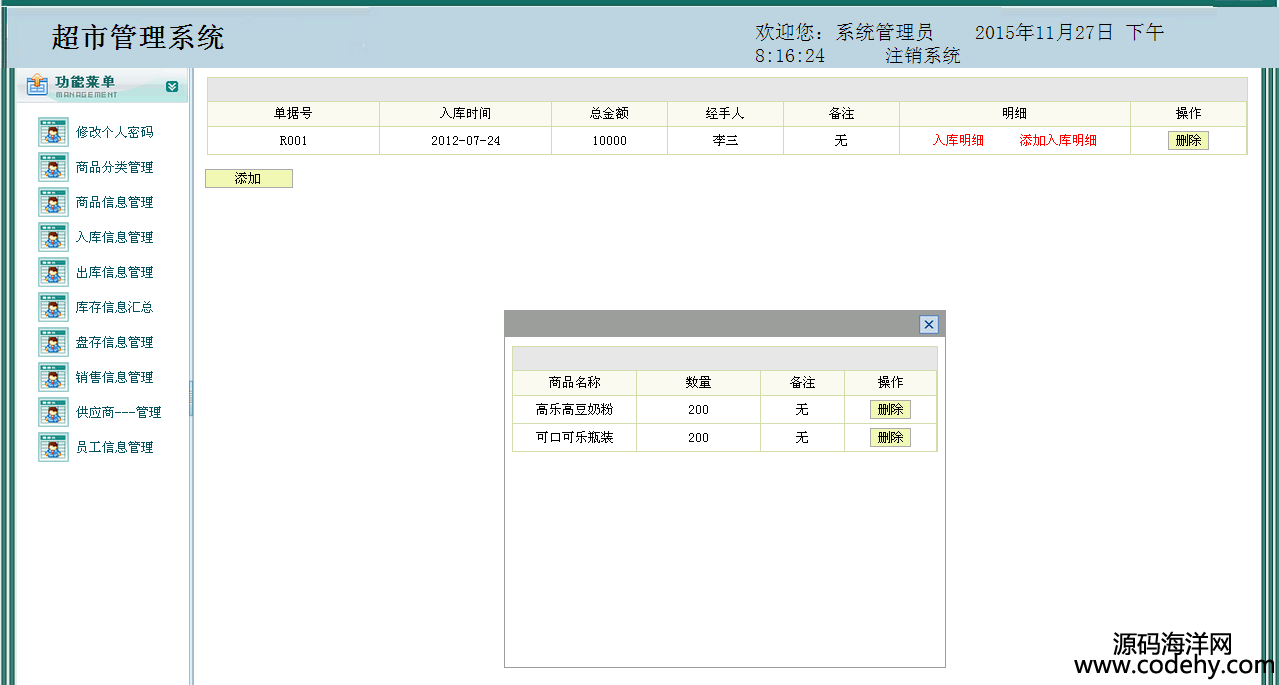Screen dimensions: 1279x685
Task: Open 入库明细 link for R001
Action: (958, 141)
